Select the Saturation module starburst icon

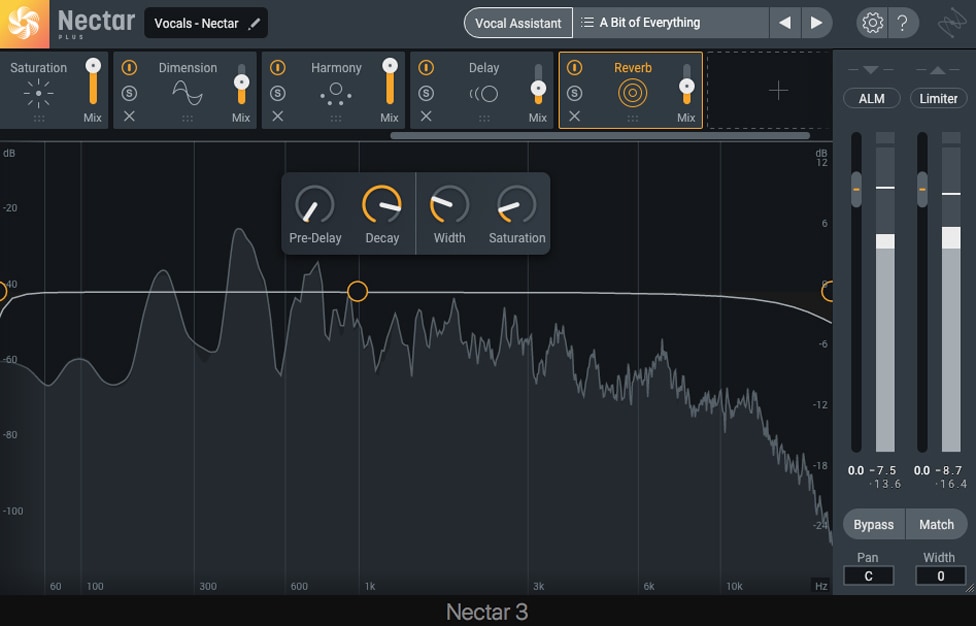point(39,93)
